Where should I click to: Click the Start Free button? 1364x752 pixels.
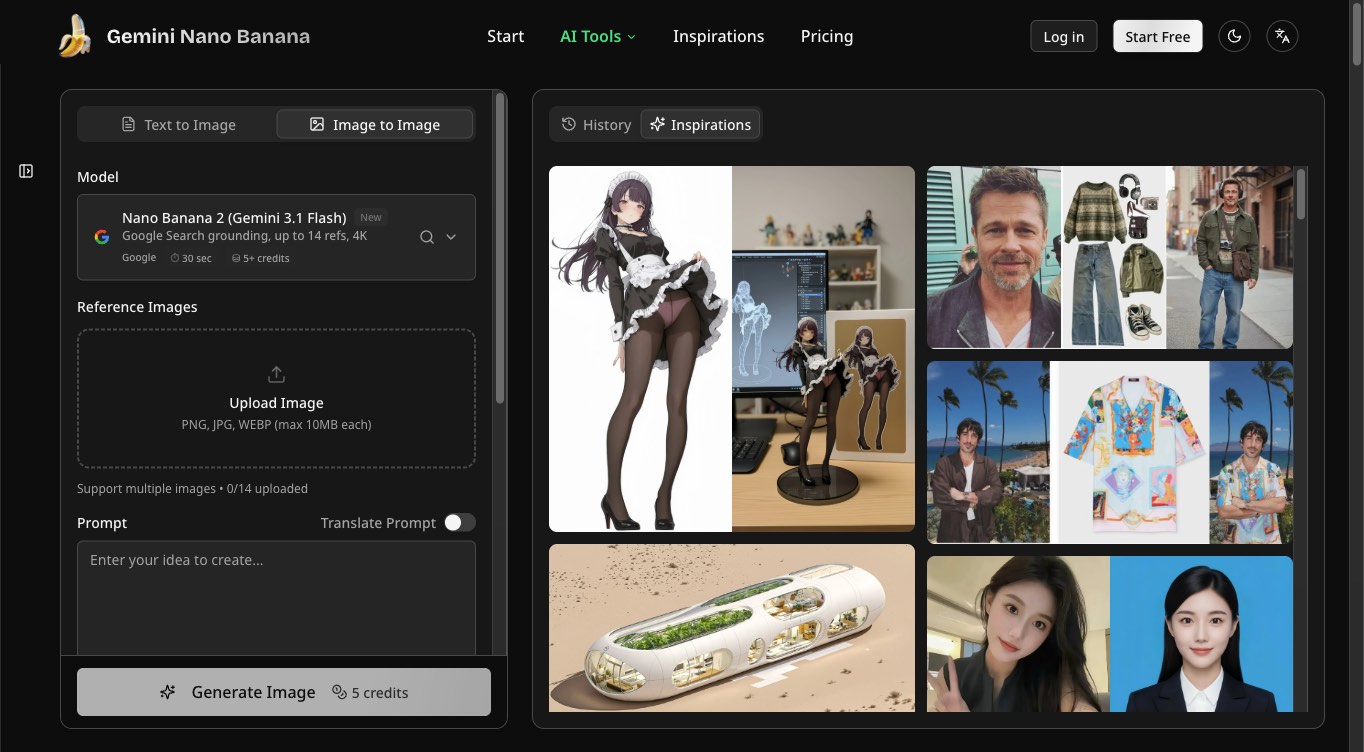pos(1157,37)
